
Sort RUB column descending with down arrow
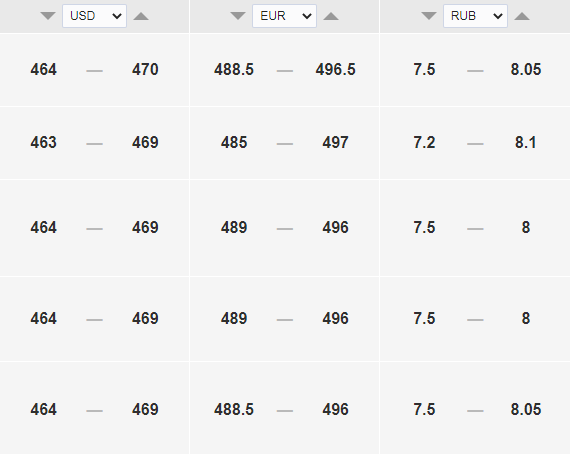click(x=429, y=16)
